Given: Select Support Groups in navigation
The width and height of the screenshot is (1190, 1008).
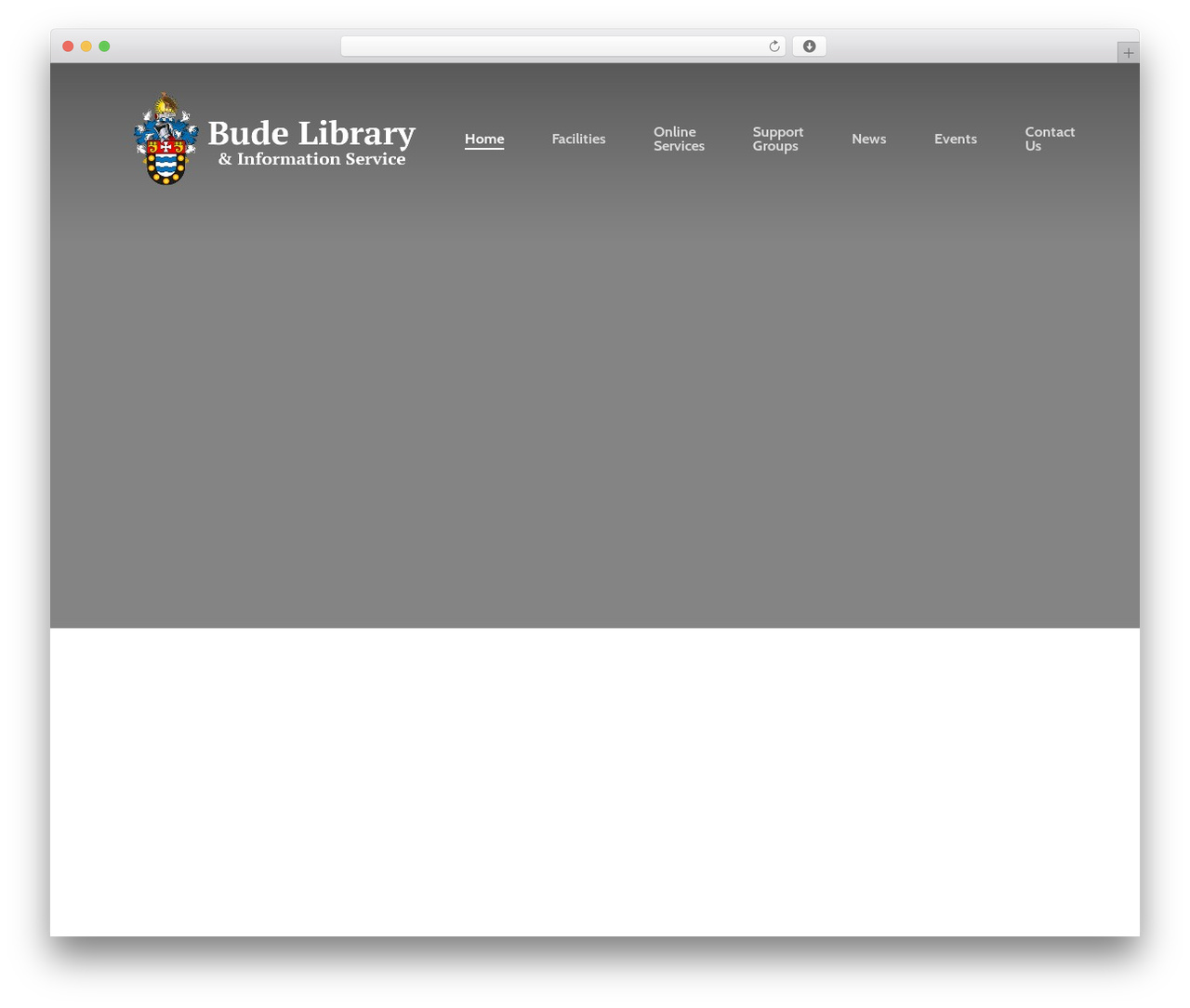Looking at the screenshot, I should [778, 139].
